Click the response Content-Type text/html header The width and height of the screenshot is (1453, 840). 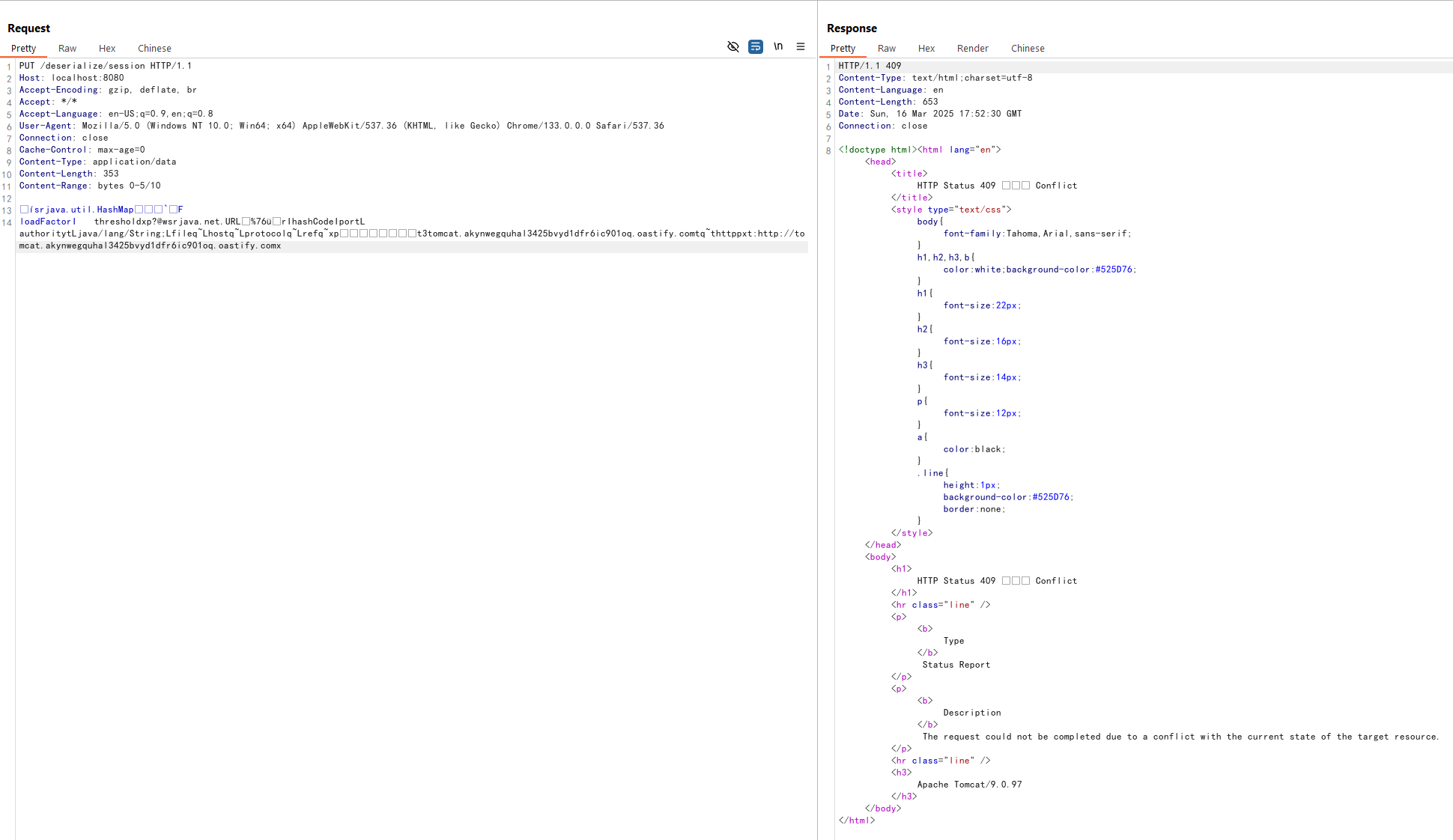935,78
